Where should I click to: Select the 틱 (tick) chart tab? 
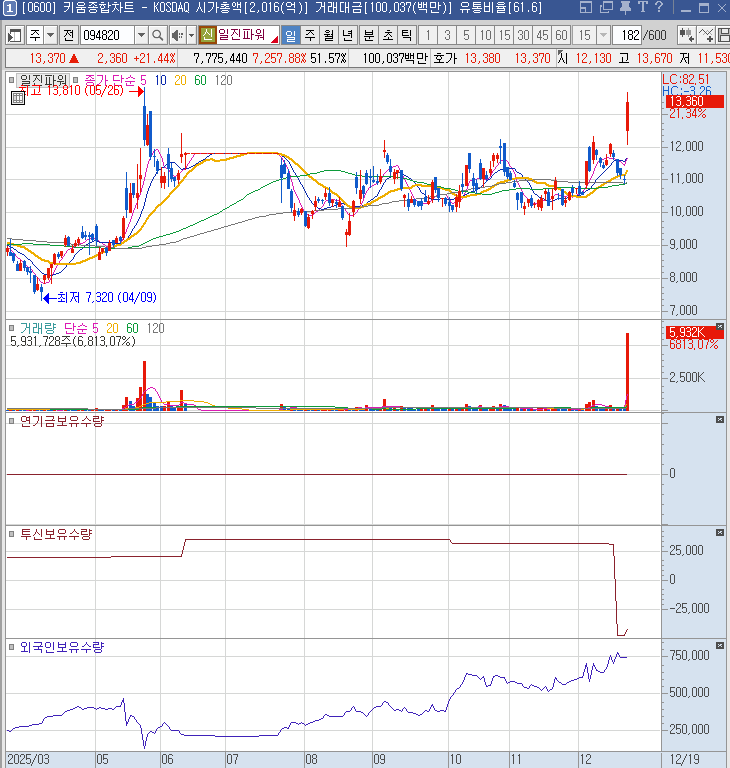click(406, 35)
